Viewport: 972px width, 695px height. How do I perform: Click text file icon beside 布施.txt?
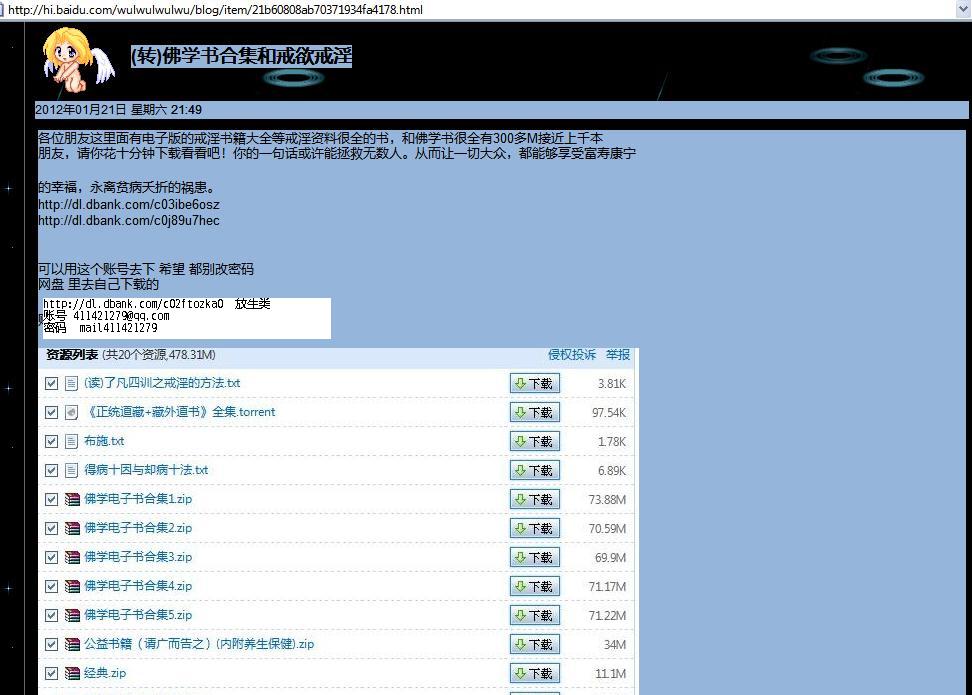point(71,441)
